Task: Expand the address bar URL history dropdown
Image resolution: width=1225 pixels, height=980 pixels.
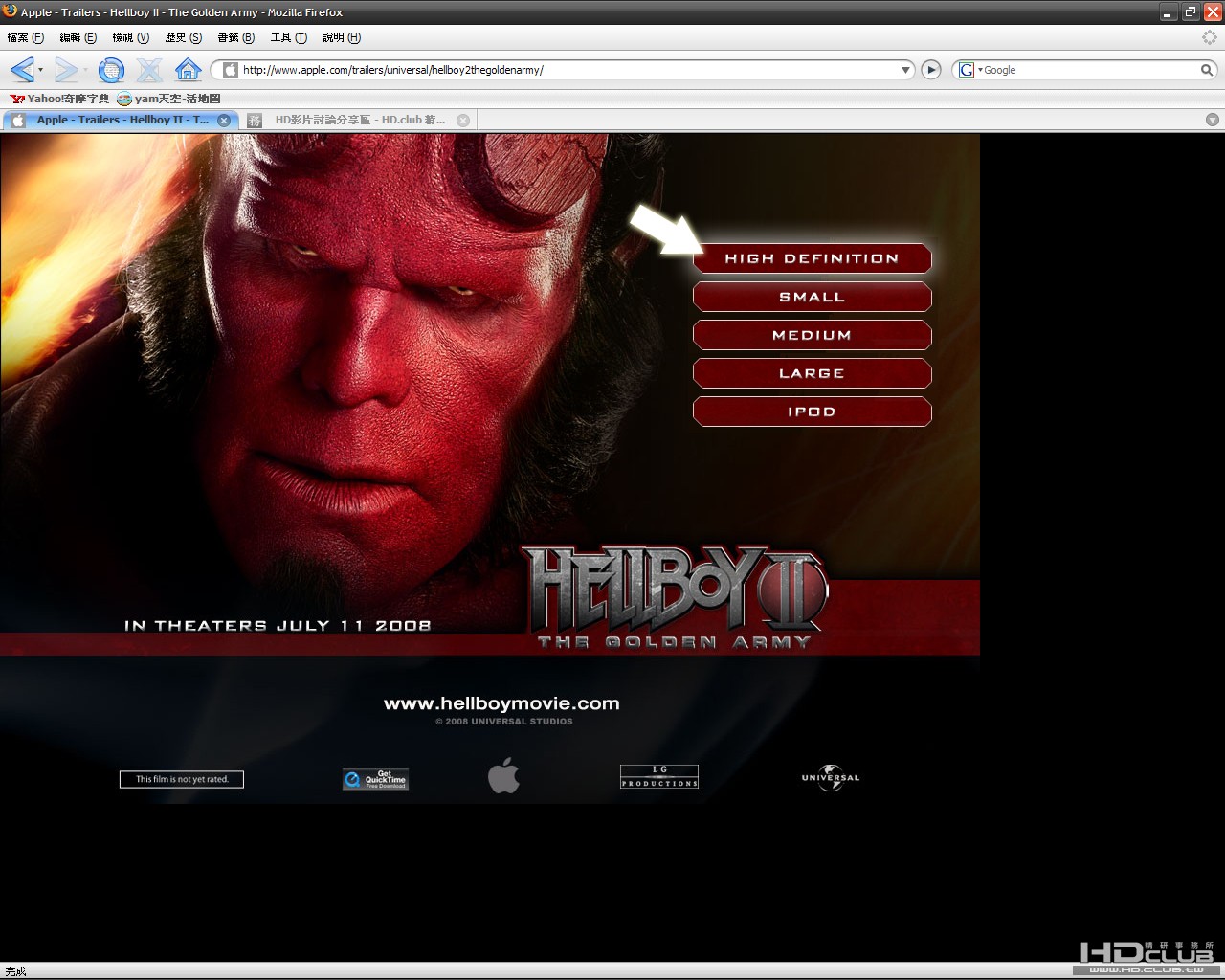Action: click(x=906, y=70)
